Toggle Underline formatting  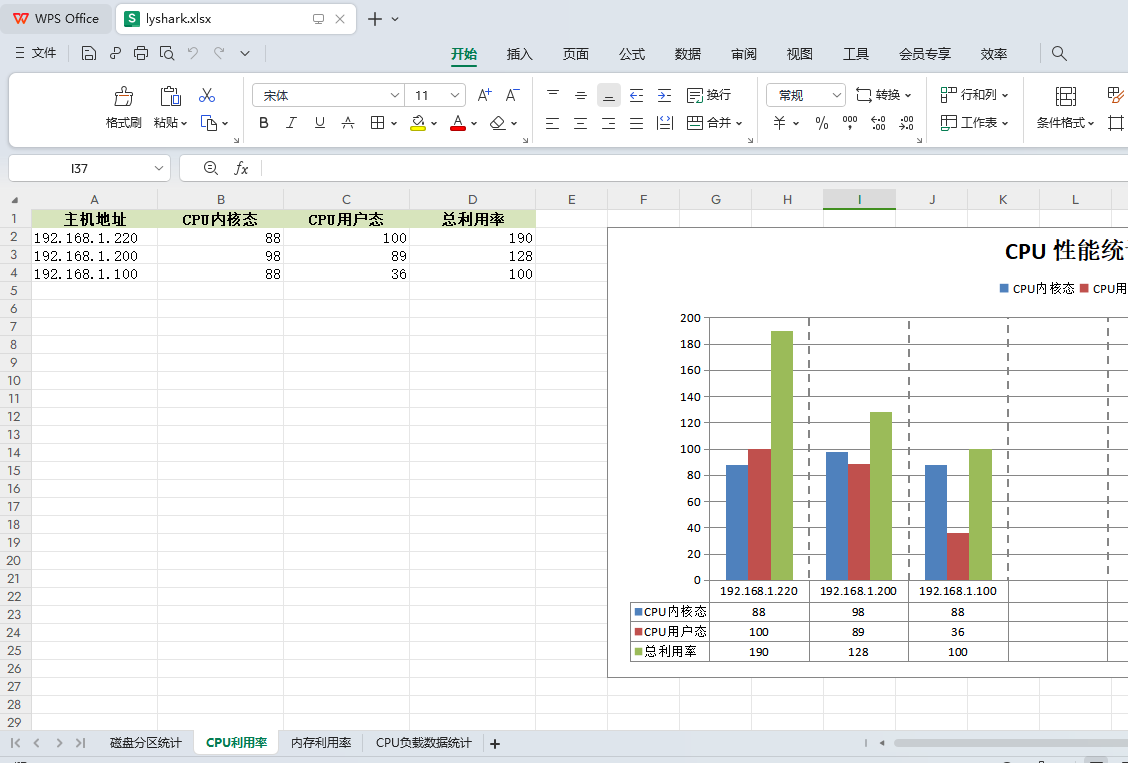pos(319,123)
